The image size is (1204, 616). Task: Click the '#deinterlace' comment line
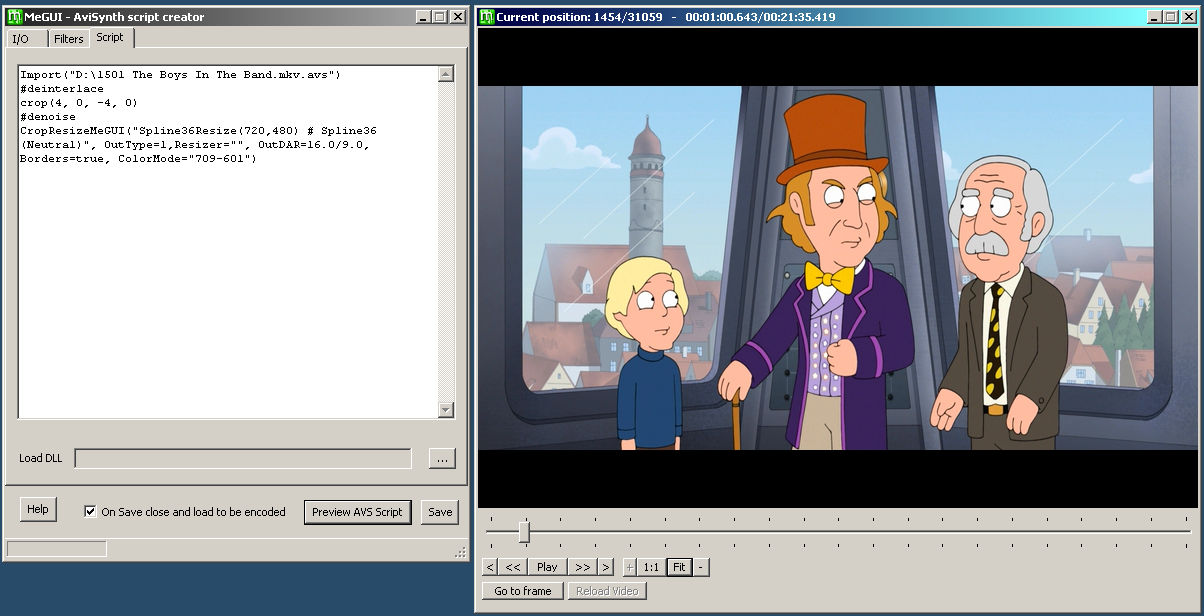click(x=62, y=89)
